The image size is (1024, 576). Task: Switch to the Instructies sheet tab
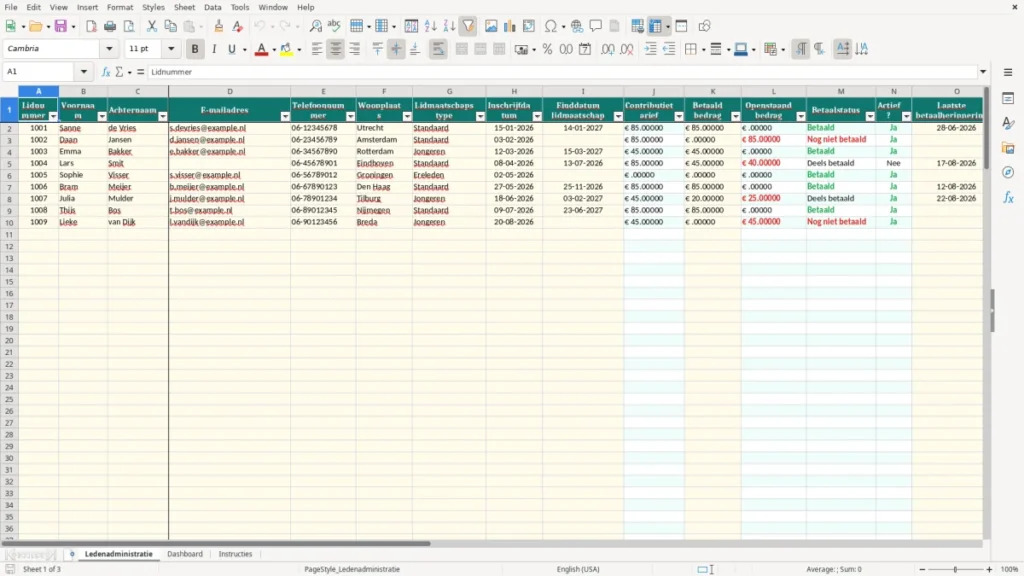click(235, 554)
